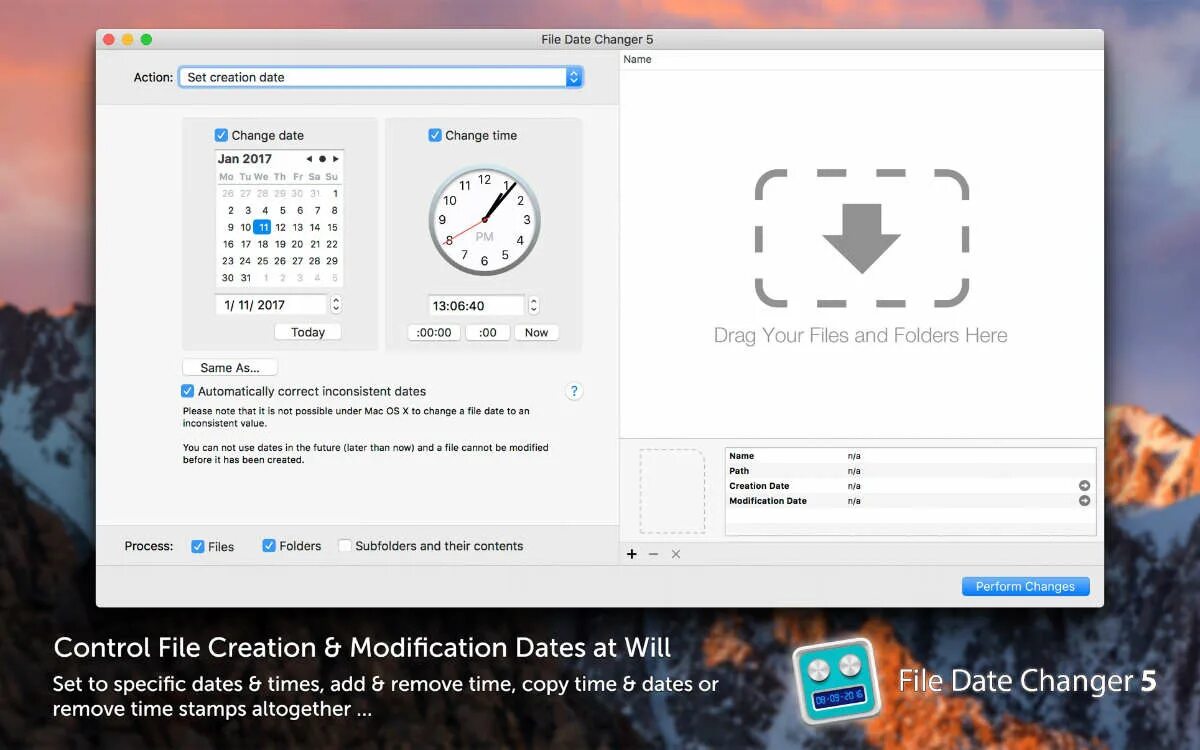
Task: Click the drag files drop zone icon
Action: [x=861, y=238]
